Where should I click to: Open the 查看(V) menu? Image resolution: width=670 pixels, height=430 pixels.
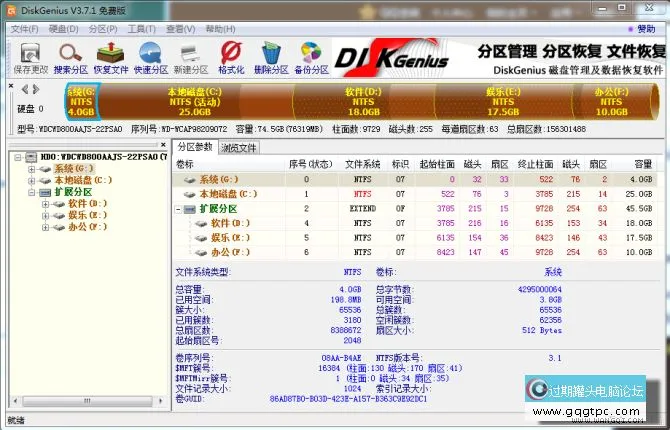point(180,29)
